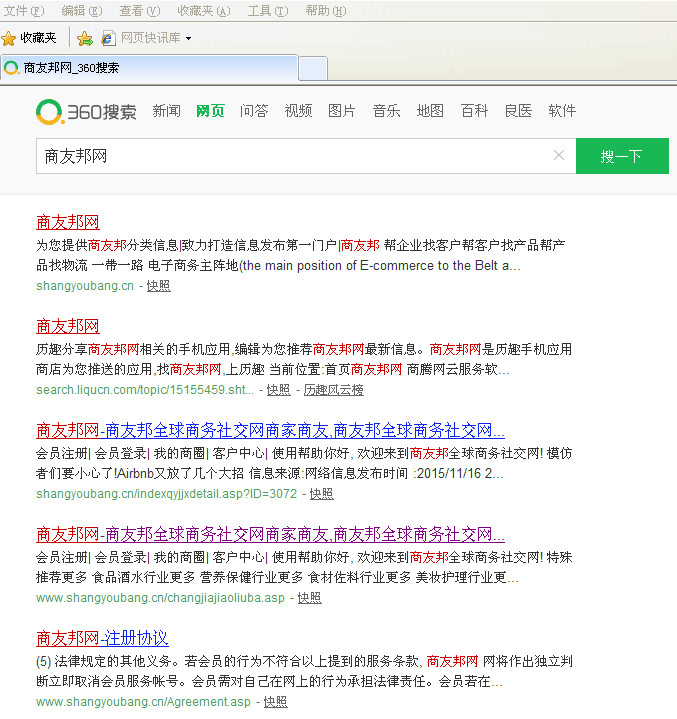Switch to the 地图 search category
The height and width of the screenshot is (719, 677).
(x=430, y=111)
